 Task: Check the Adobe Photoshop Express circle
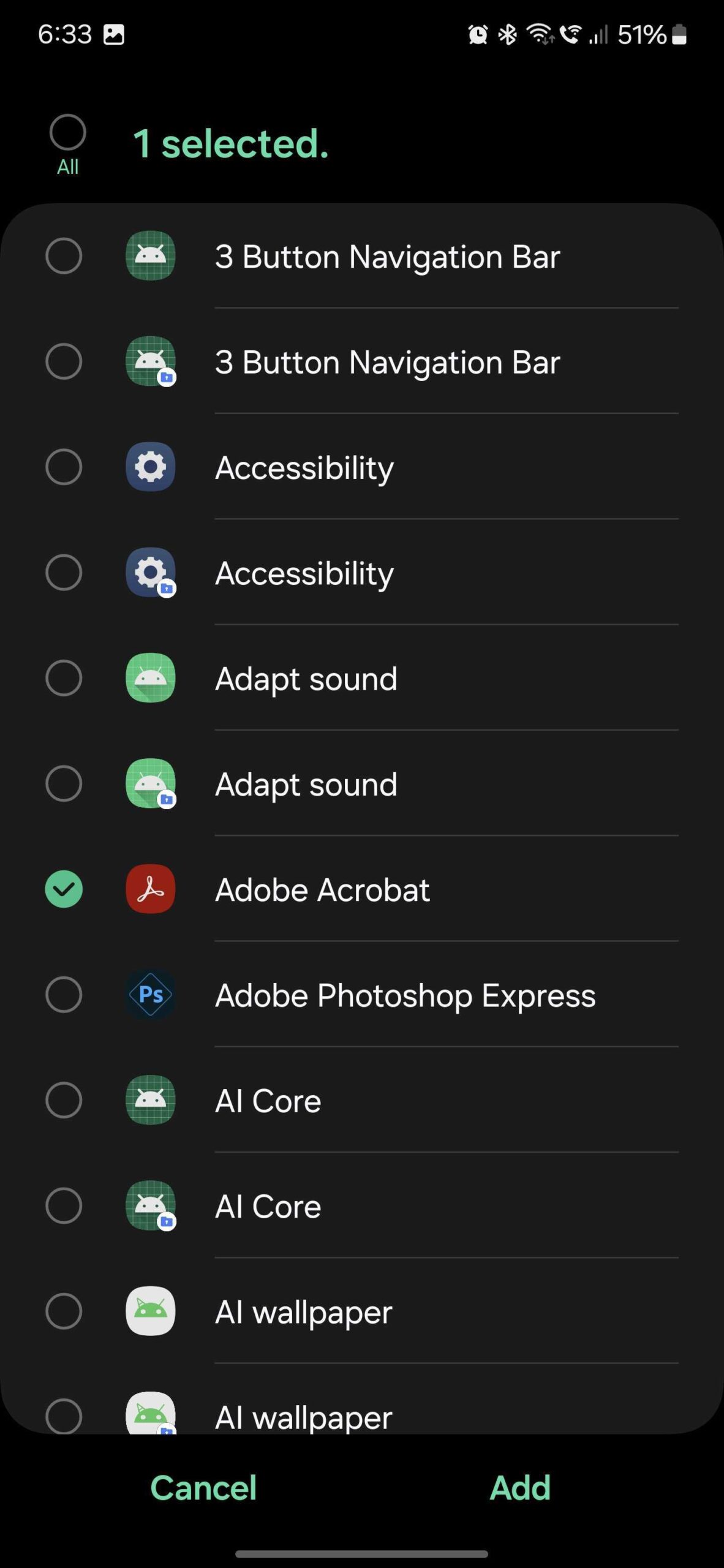[64, 994]
